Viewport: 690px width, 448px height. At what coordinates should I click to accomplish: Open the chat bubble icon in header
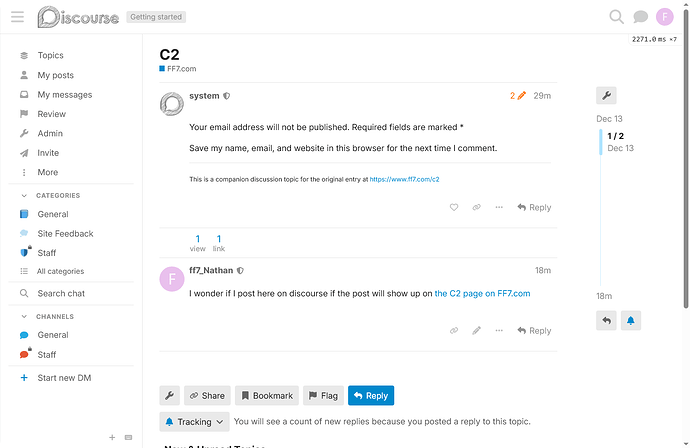pyautogui.click(x=640, y=17)
